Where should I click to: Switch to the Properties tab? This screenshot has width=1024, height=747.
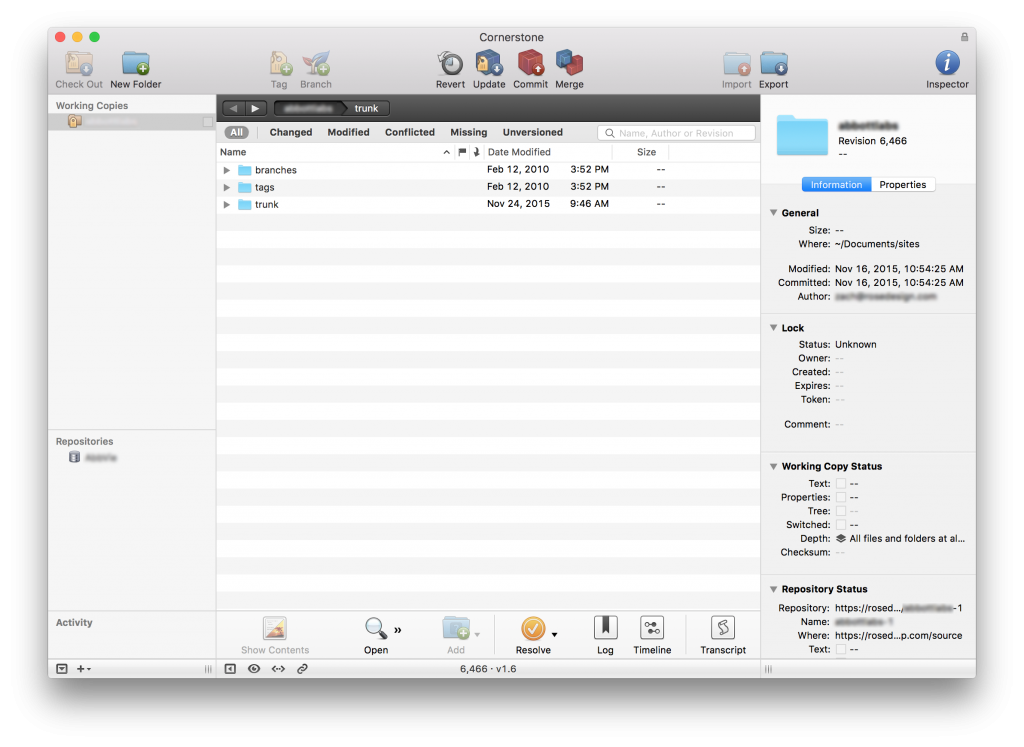903,185
